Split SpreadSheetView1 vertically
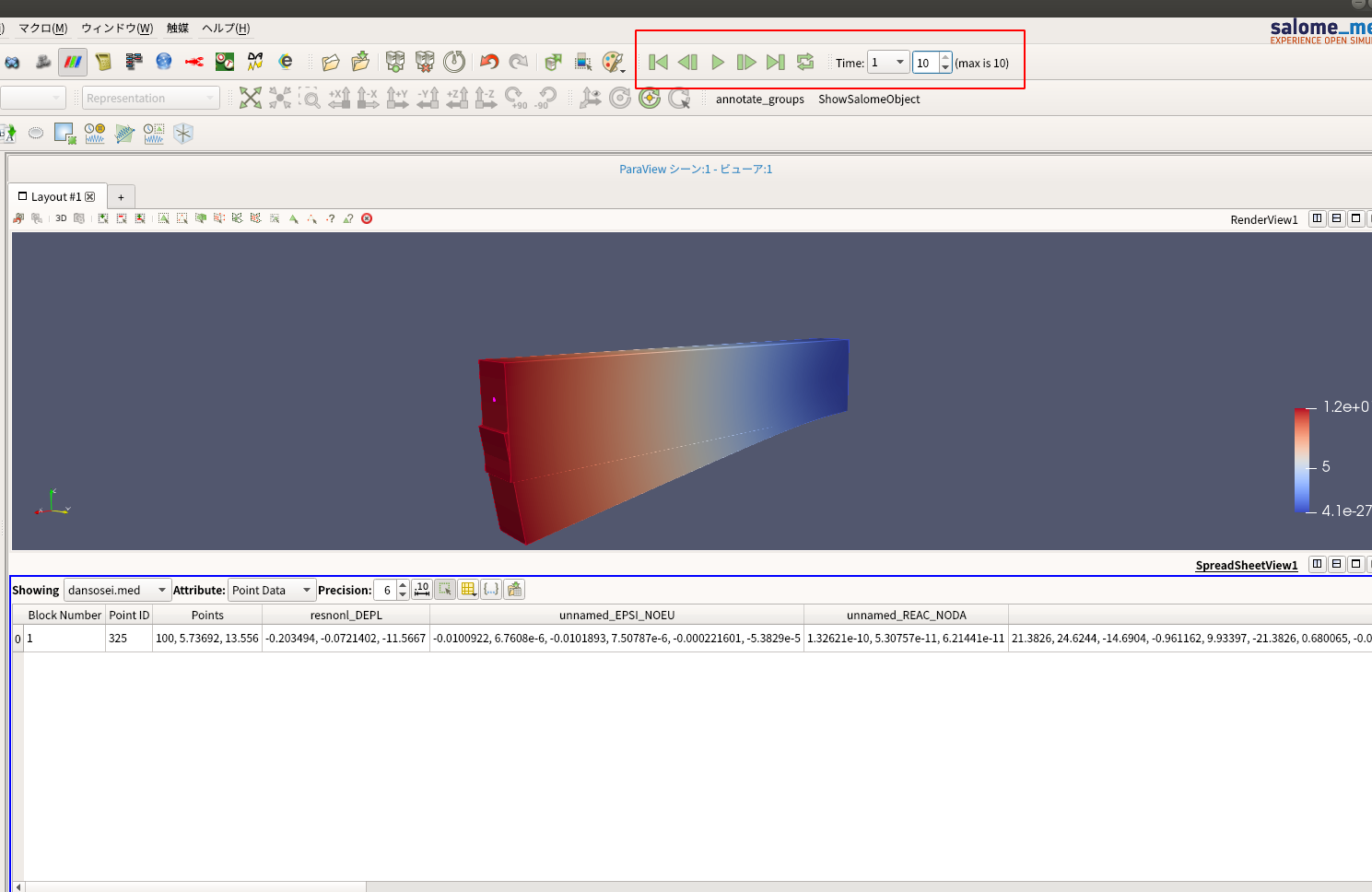Viewport: 1372px width, 892px height. 1337,564
